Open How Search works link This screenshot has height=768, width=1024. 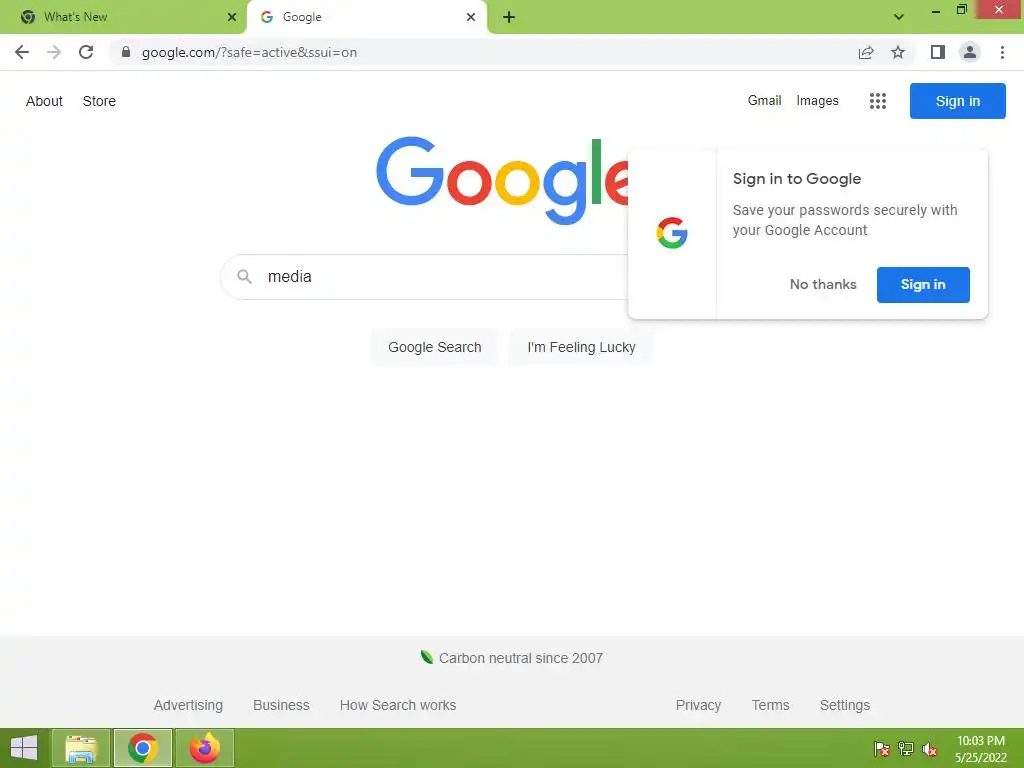pos(398,705)
